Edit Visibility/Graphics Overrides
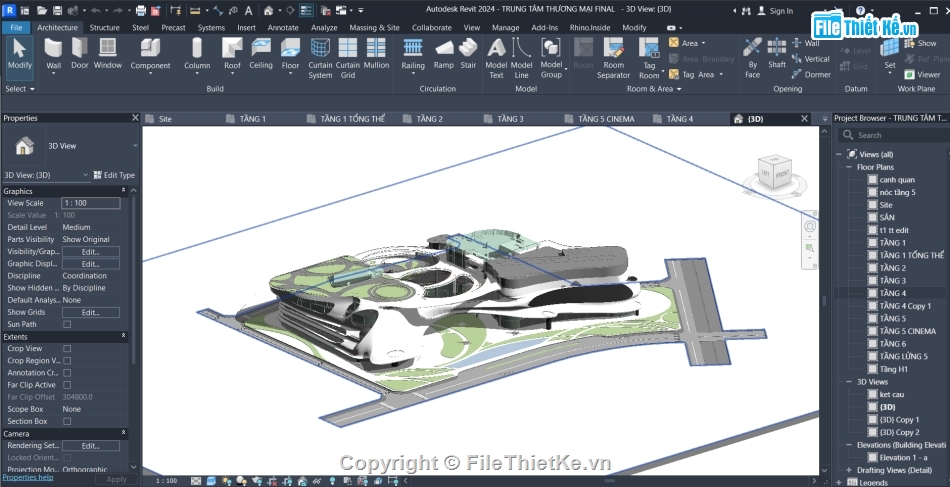Viewport: 950px width, 487px height. pyautogui.click(x=90, y=251)
